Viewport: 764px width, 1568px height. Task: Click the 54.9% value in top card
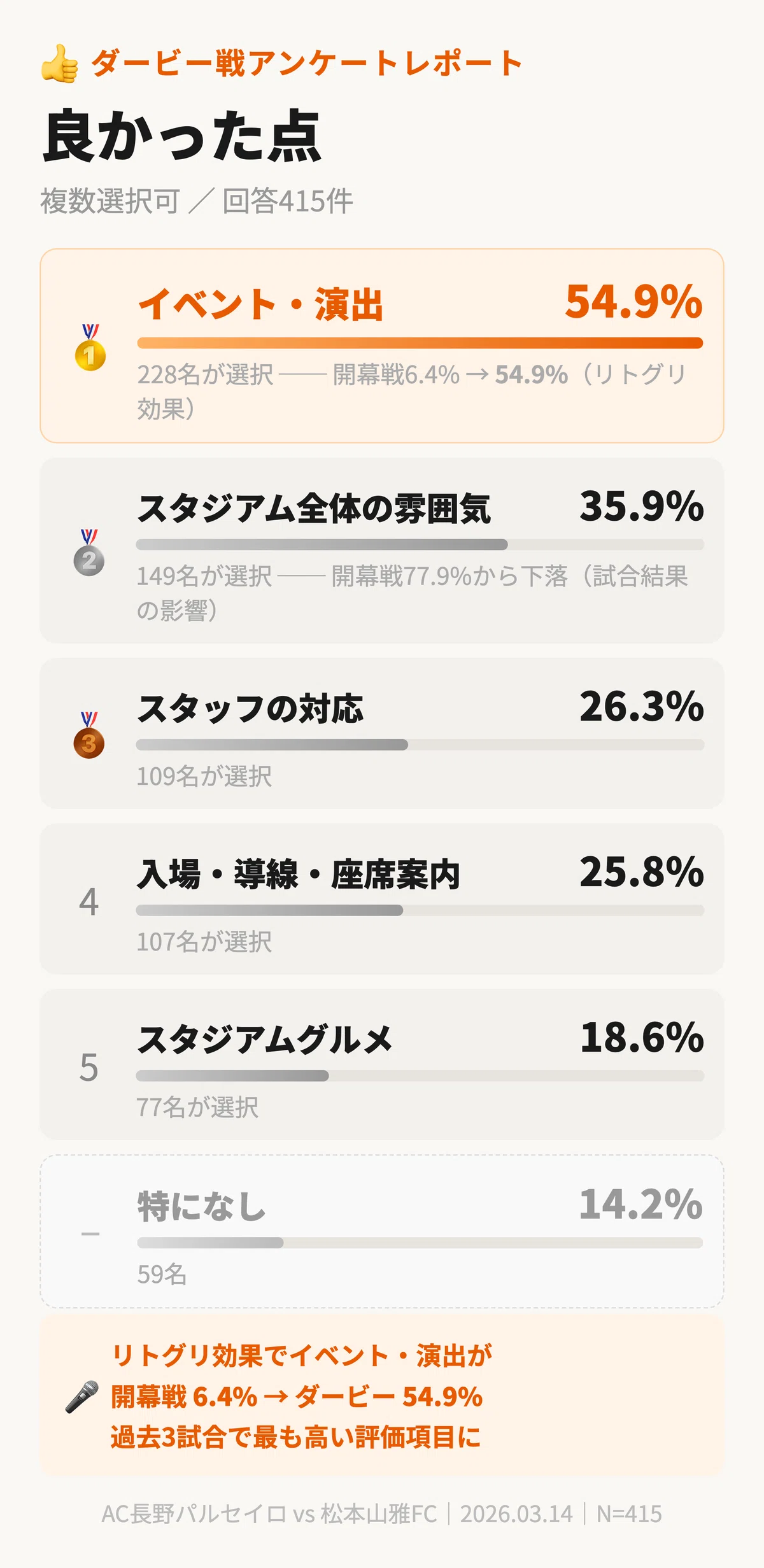click(634, 301)
